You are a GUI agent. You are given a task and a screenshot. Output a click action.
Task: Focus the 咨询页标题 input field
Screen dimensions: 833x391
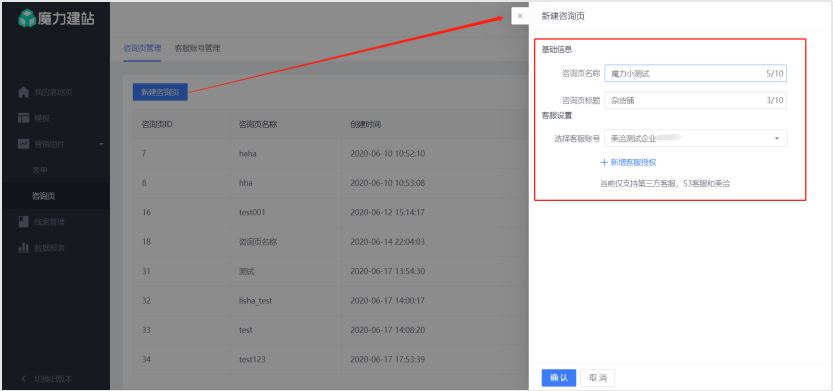(x=695, y=100)
